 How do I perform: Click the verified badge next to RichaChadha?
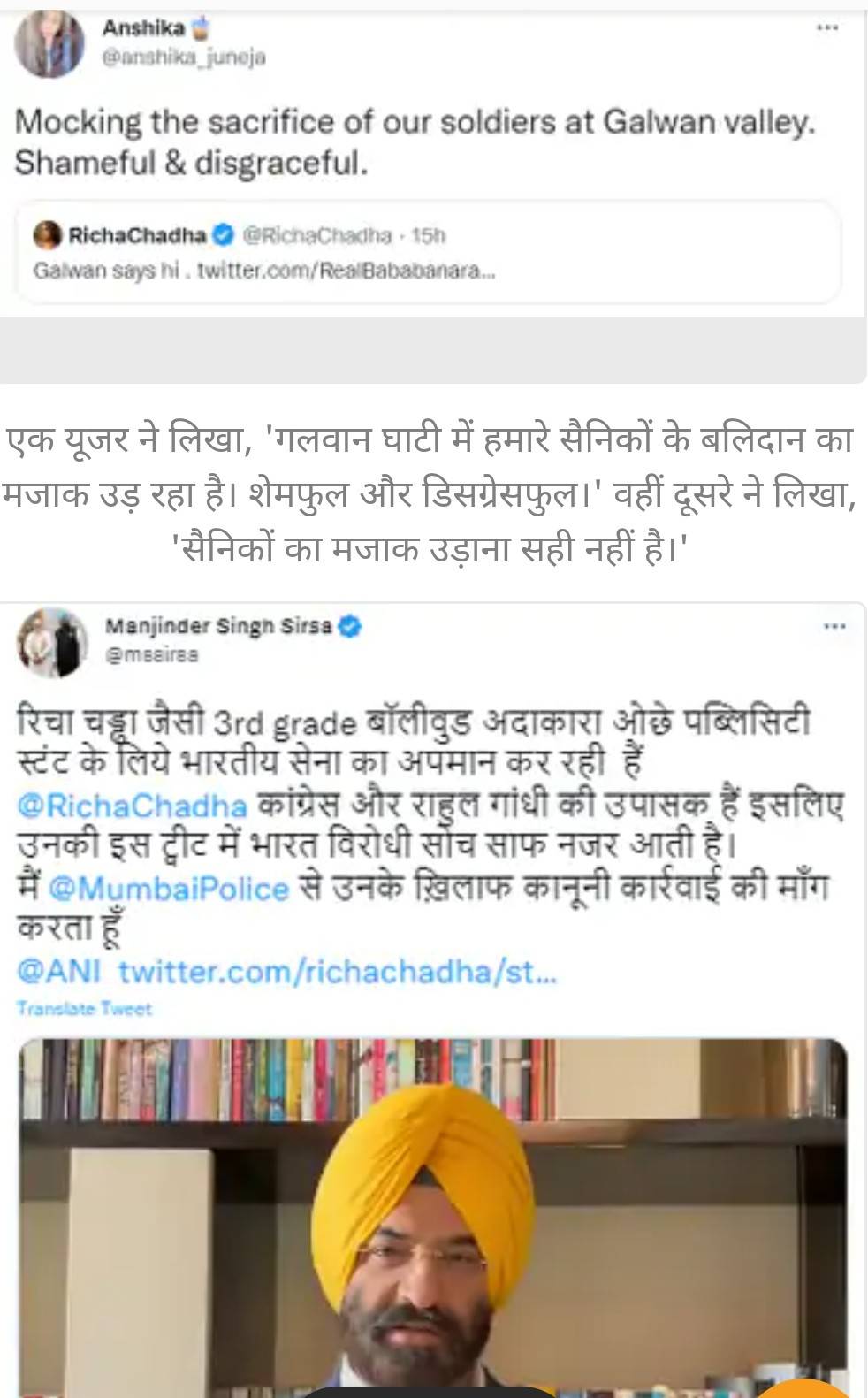coord(225,235)
